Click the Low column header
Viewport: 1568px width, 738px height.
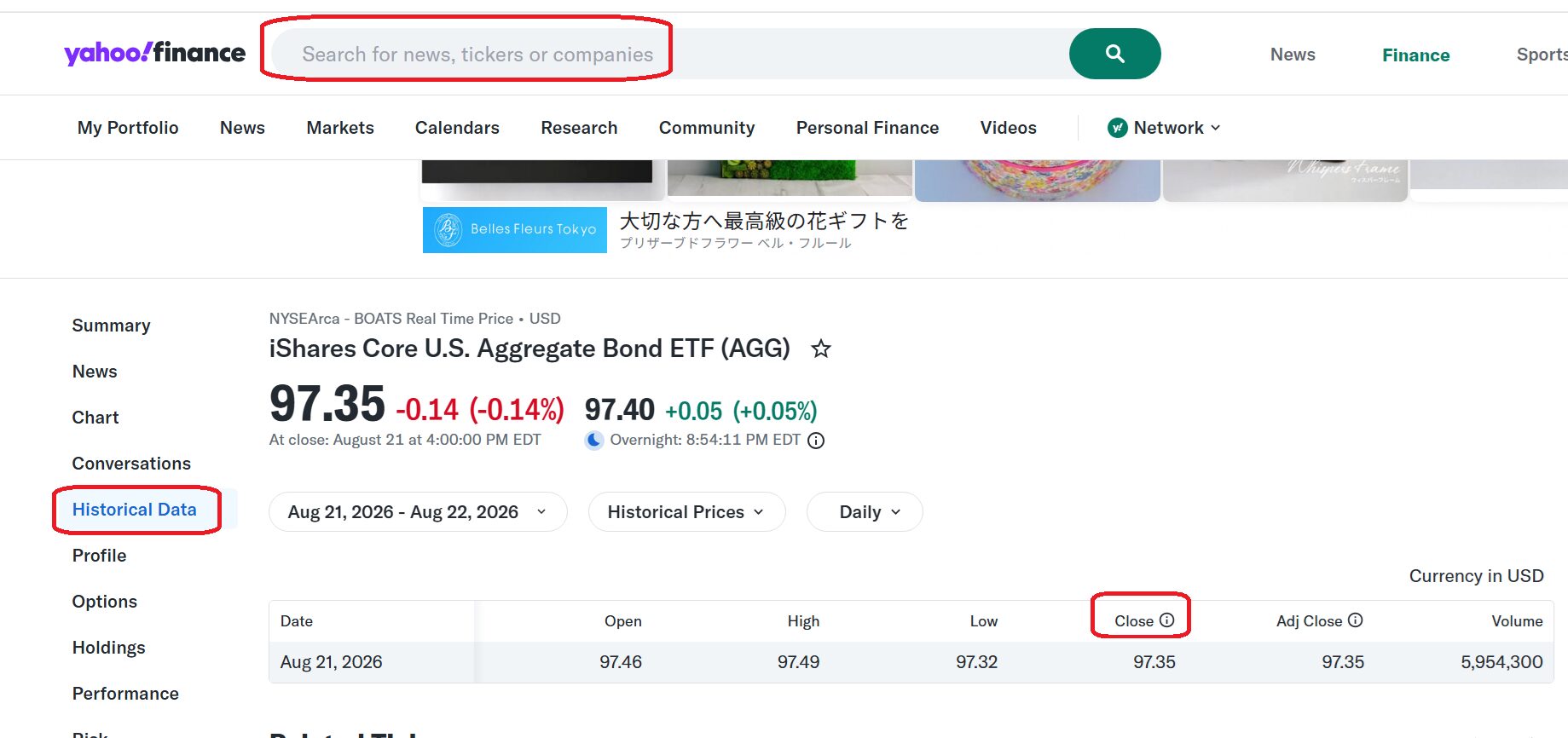tap(984, 621)
